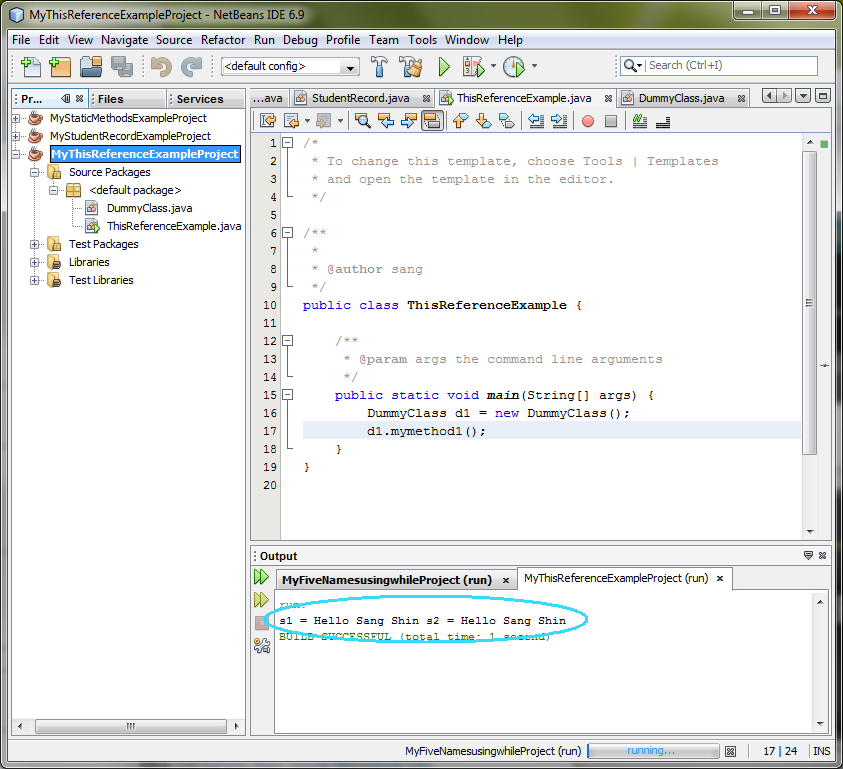Screen dimensions: 843x769
Task: Close the MyThisReferenceExampleProject (run) output tab
Action: 720,579
